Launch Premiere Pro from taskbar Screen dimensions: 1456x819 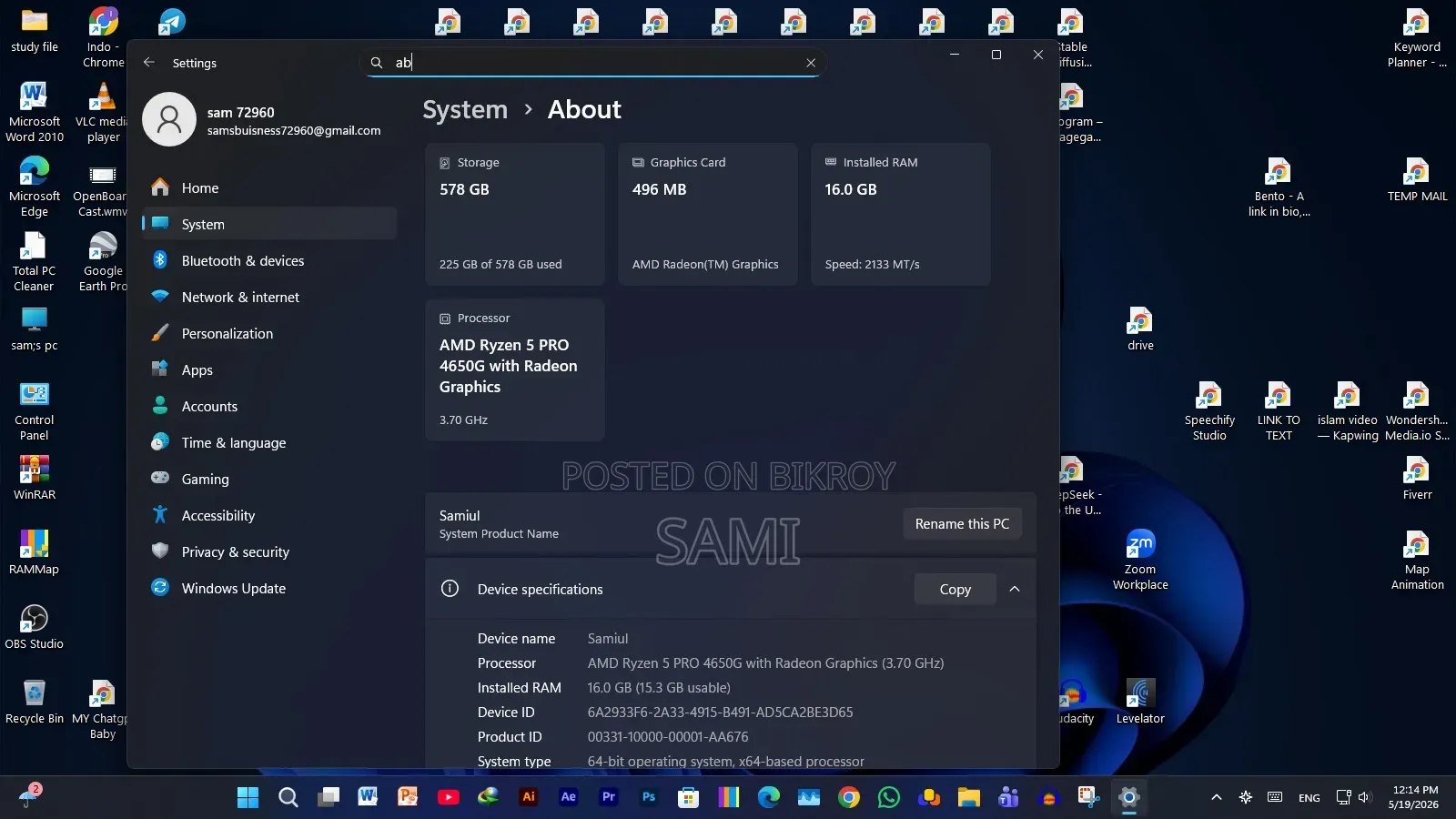pos(608,797)
